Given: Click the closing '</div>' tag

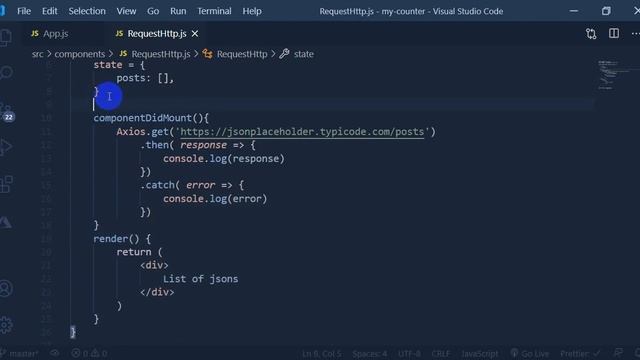Looking at the screenshot, I should 157,292.
